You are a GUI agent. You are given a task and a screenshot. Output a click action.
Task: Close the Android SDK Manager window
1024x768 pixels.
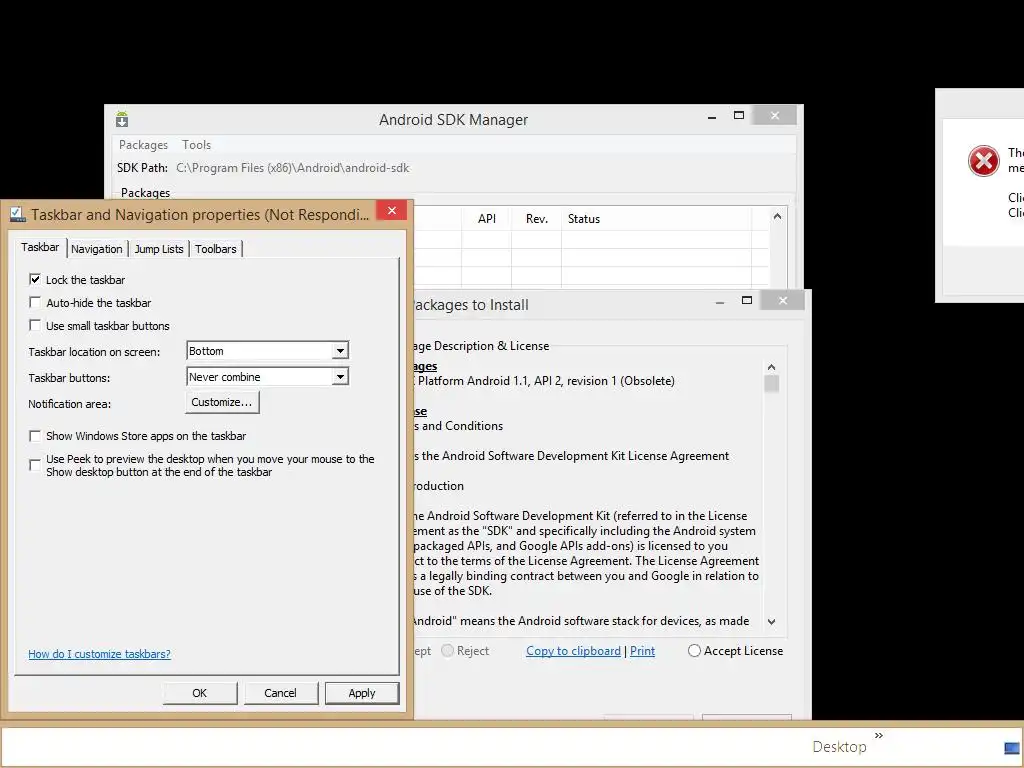(775, 116)
